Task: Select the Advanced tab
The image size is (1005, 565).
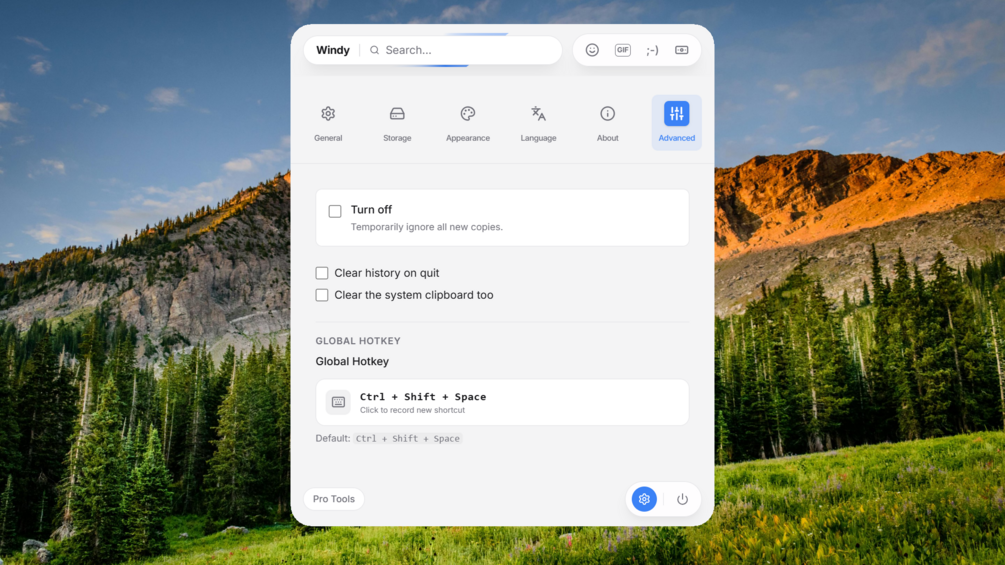Action: click(x=677, y=123)
